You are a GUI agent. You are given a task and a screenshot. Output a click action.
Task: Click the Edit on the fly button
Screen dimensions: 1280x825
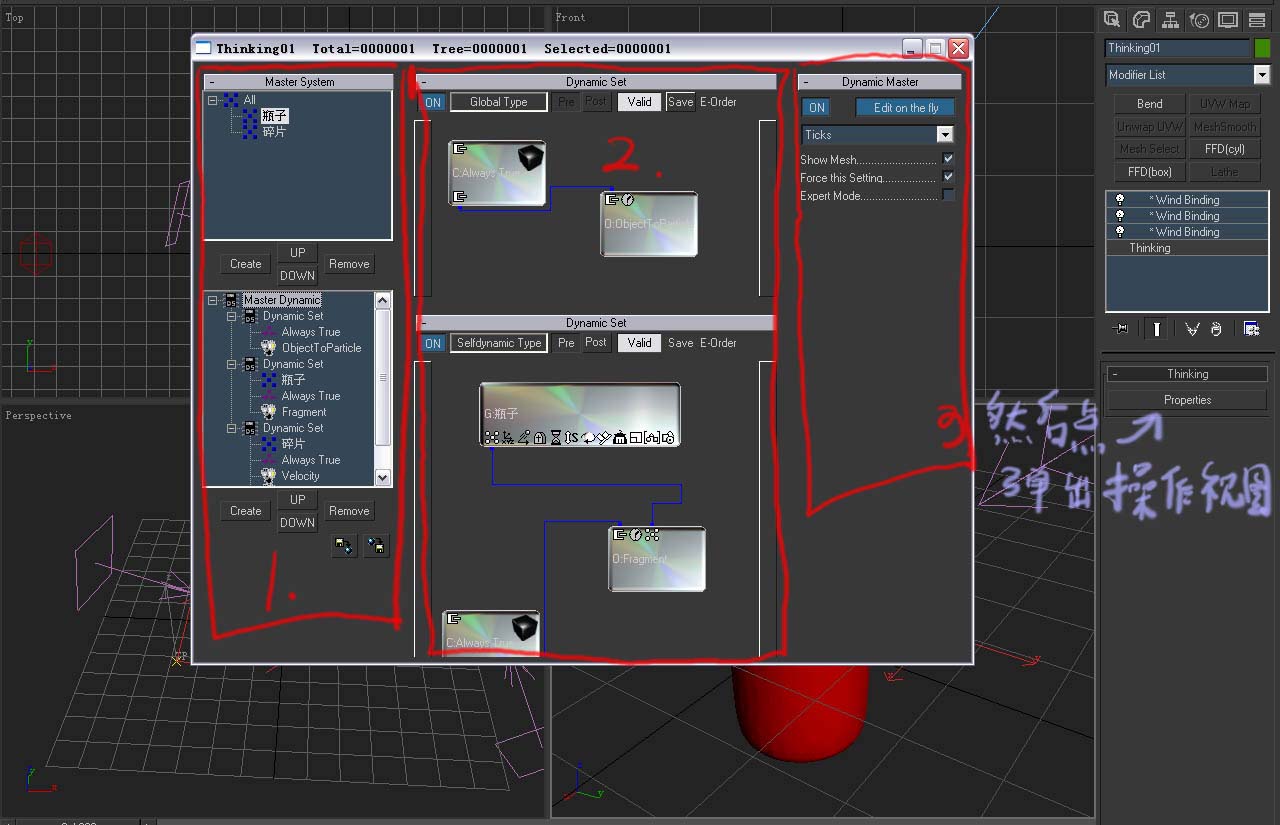pos(905,107)
